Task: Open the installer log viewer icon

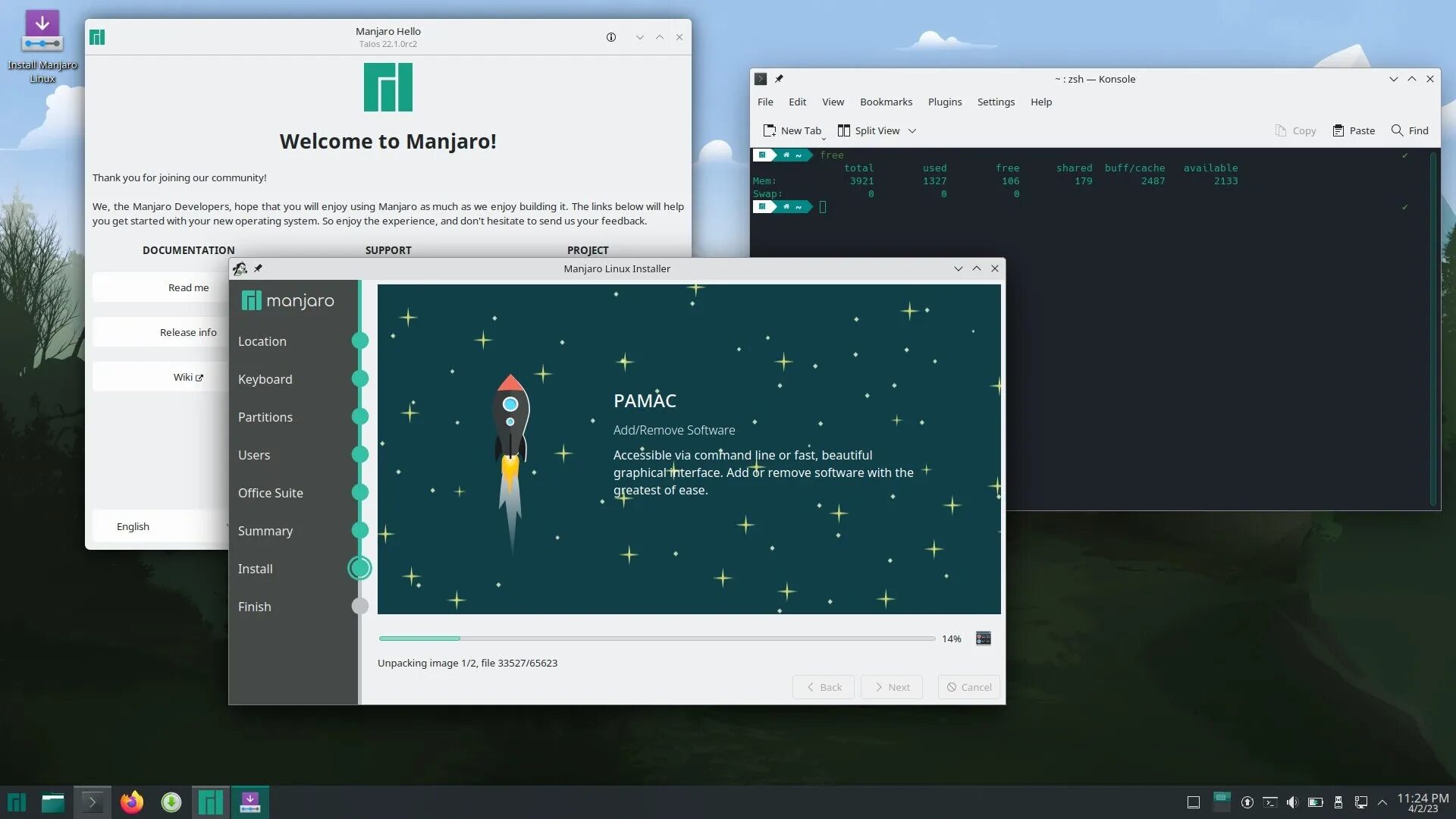Action: (983, 639)
